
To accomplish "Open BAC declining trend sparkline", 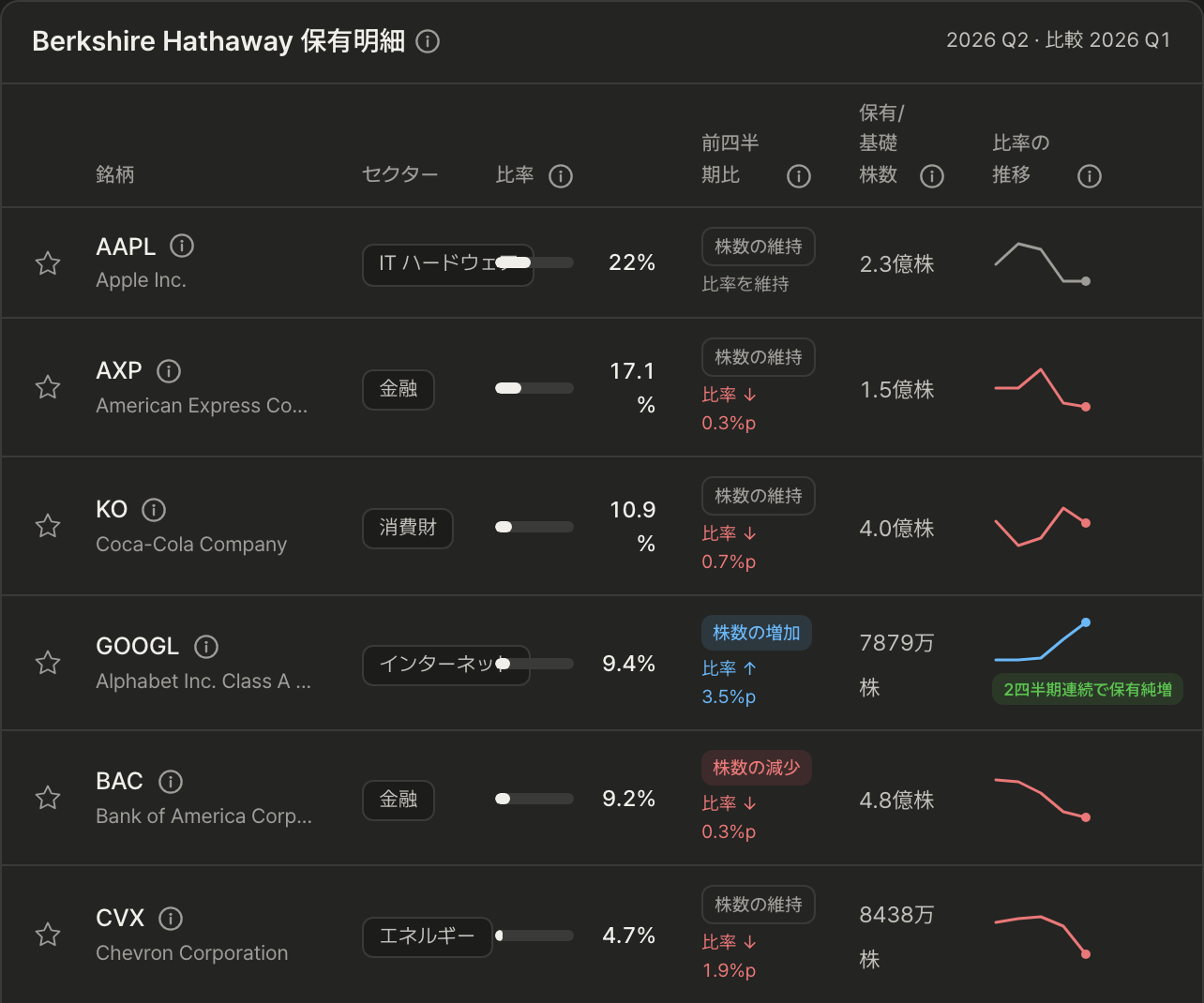I will tap(1042, 799).
